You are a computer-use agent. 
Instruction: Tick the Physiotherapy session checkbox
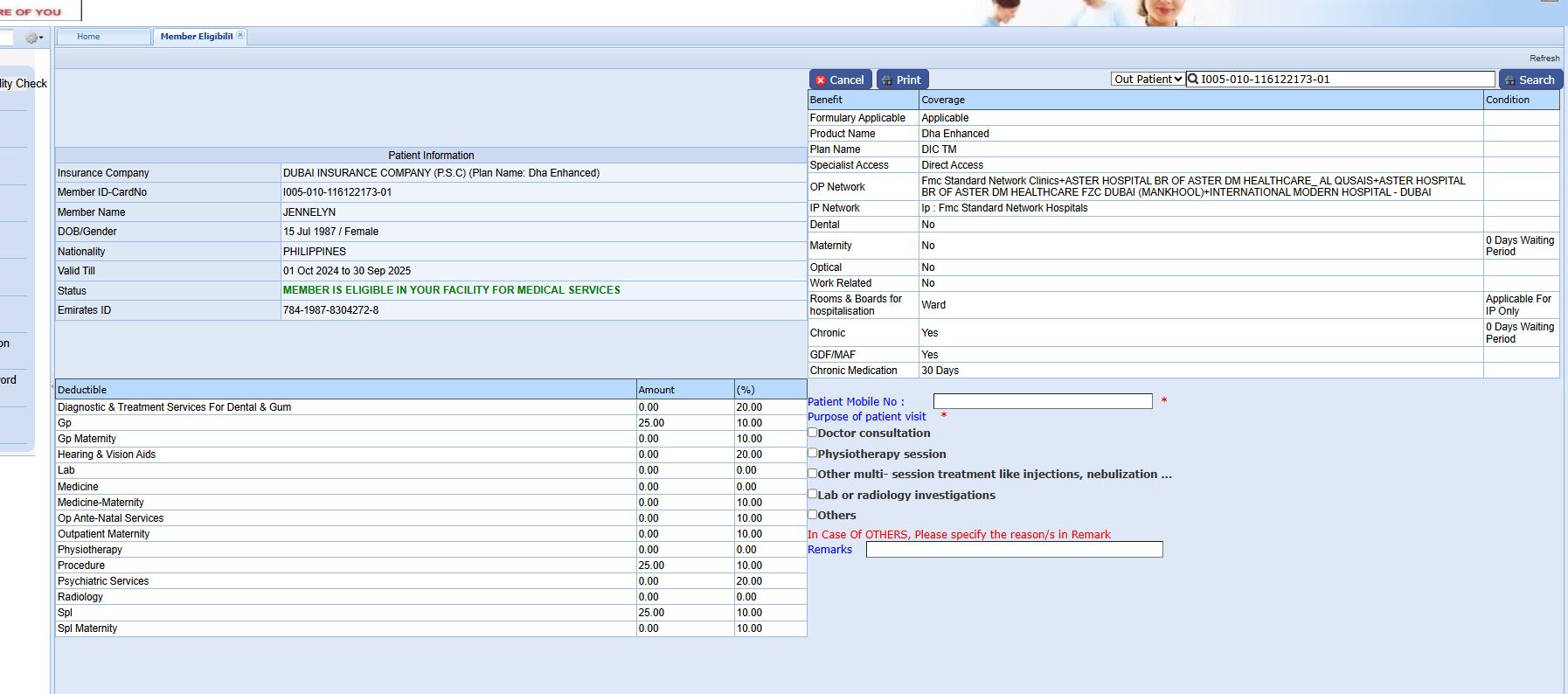pos(813,453)
